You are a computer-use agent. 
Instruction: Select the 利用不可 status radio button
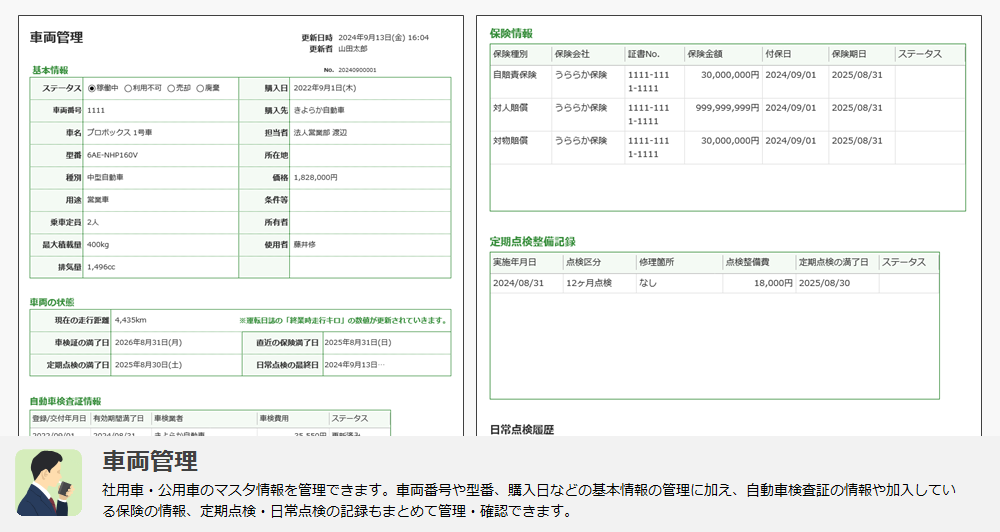pyautogui.click(x=129, y=88)
